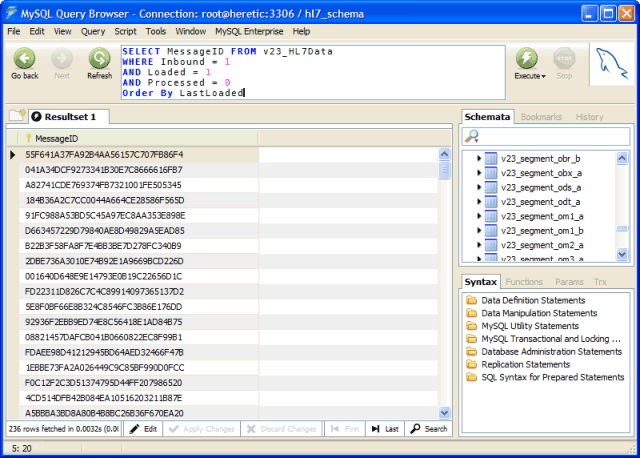Expand v23_segment_om2_a tree node

(479, 245)
